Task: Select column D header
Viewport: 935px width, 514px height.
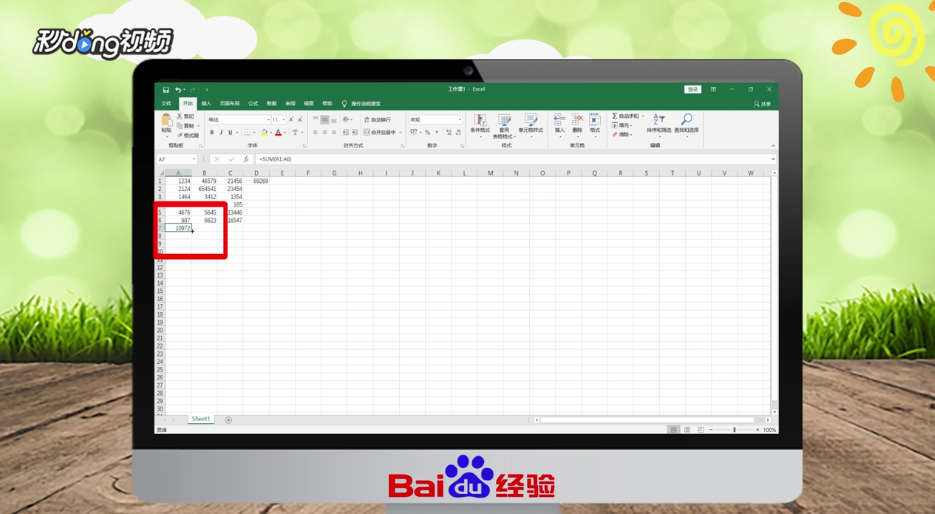Action: coord(256,173)
